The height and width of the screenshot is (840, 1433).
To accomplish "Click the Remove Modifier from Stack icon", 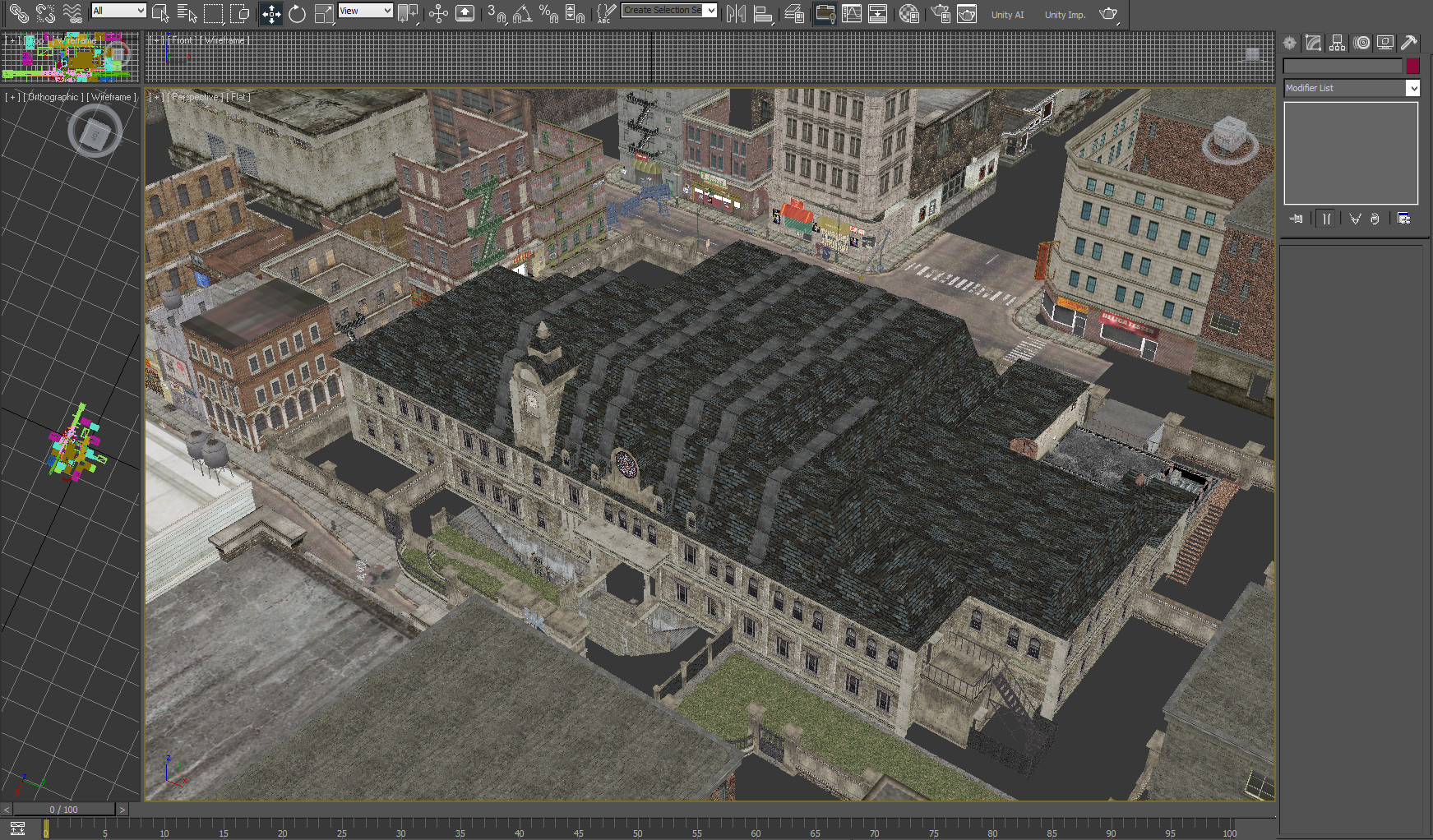I will [x=1375, y=219].
